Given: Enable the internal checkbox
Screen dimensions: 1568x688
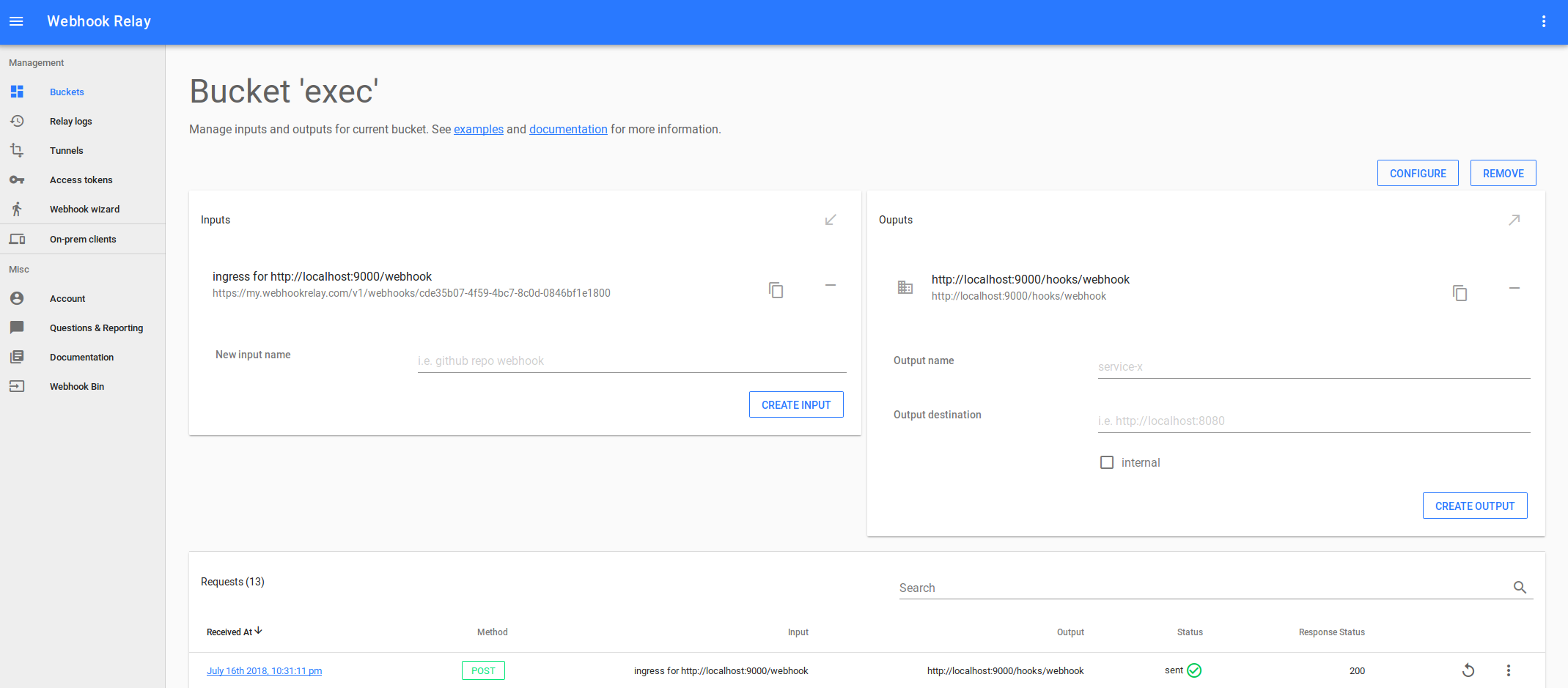Looking at the screenshot, I should (1107, 462).
